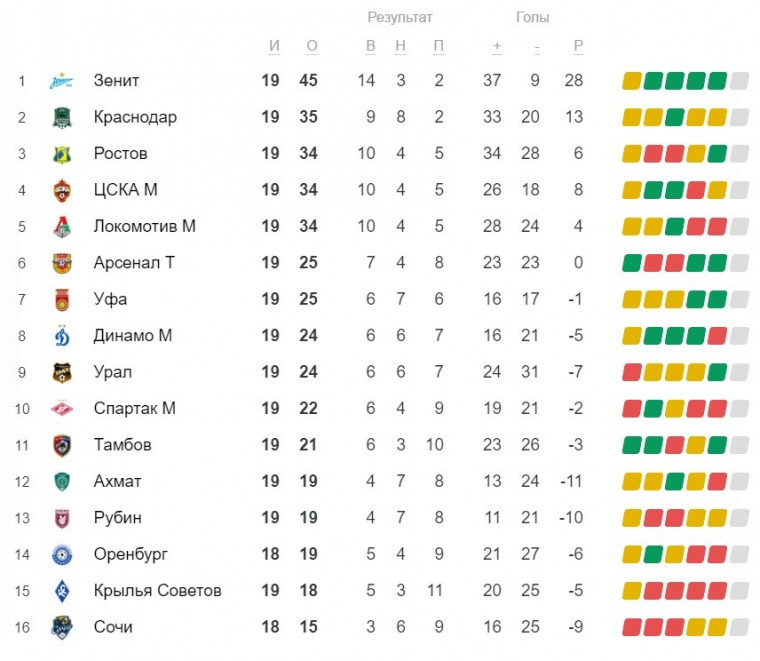Click the ЦСКА М club logo
The image size is (760, 661).
[62, 190]
